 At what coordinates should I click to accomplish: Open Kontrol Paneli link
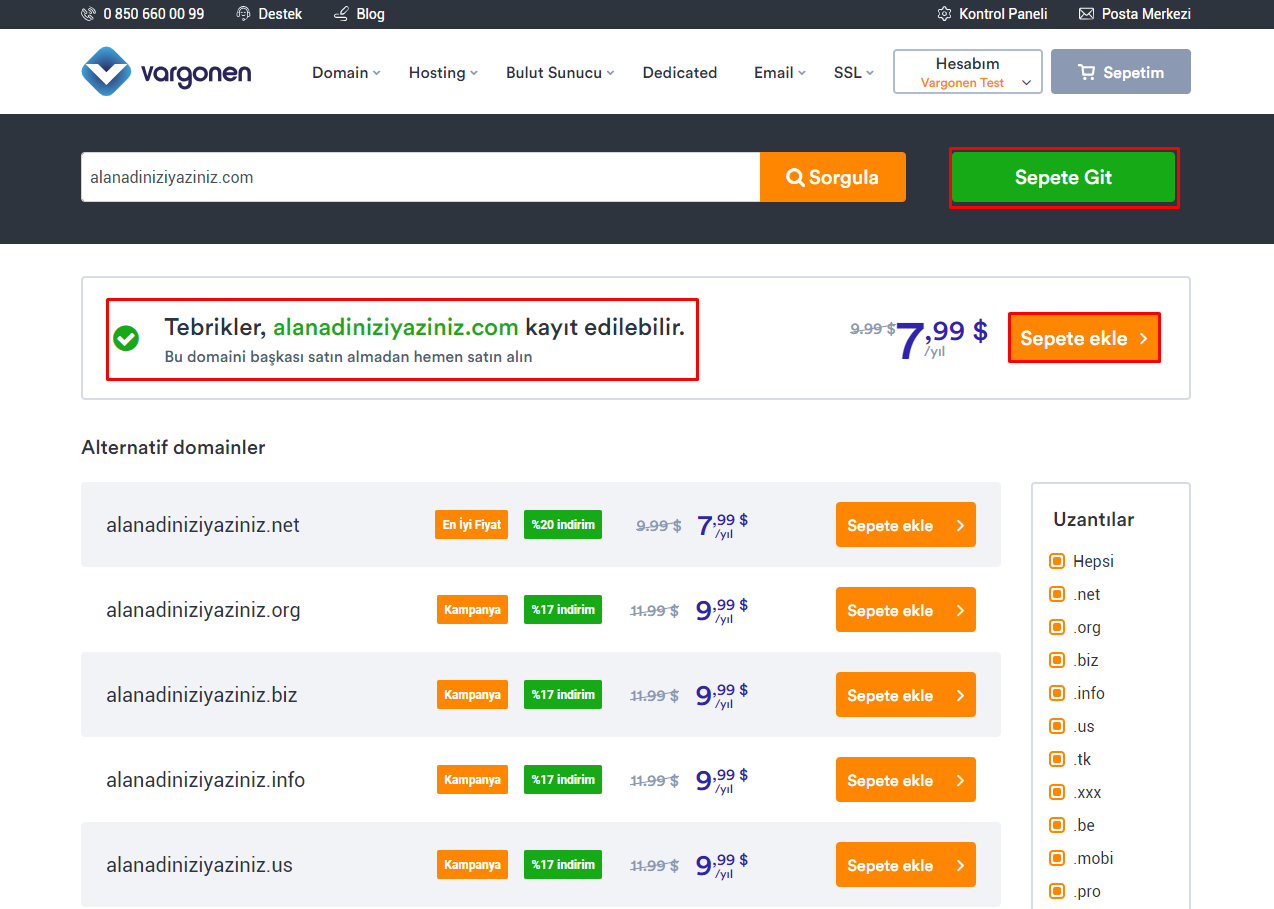[992, 14]
